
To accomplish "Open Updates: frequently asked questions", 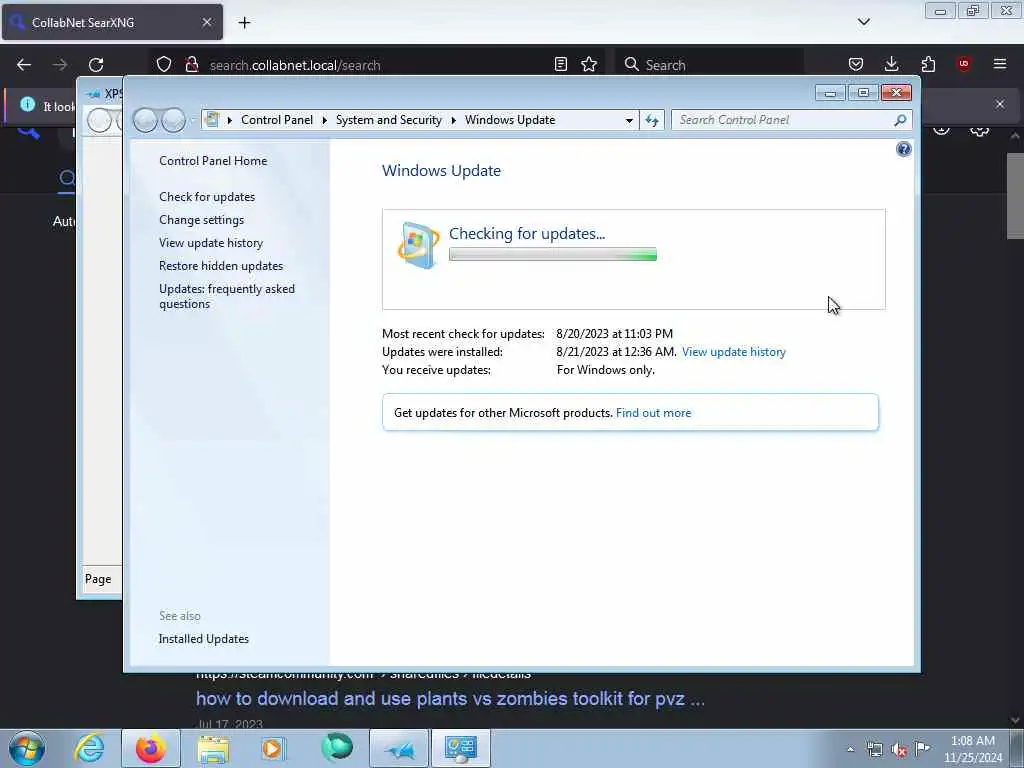I will click(x=227, y=296).
